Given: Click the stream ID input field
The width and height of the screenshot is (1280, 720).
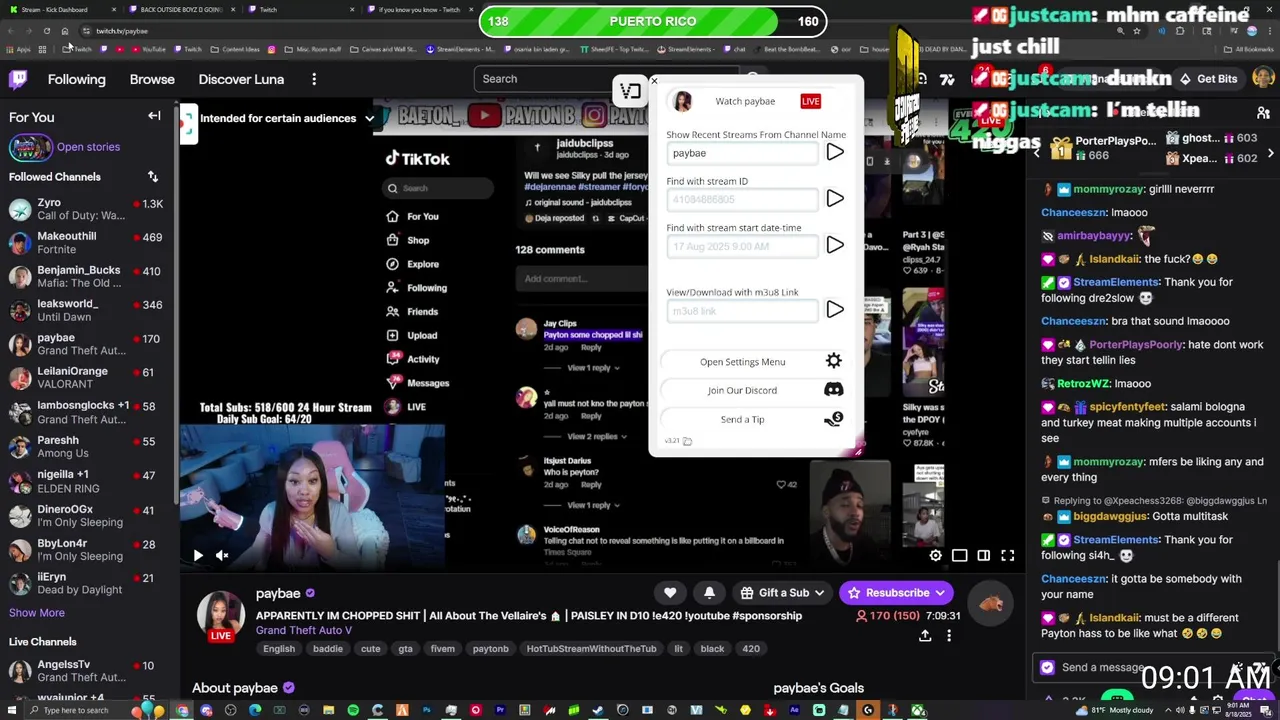Looking at the screenshot, I should 742,200.
